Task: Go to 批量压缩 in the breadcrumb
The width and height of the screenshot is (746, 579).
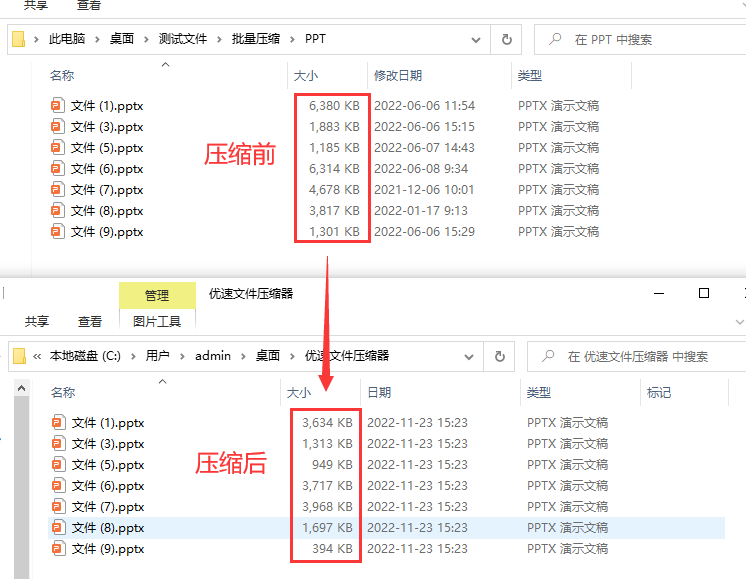Action: tap(256, 39)
